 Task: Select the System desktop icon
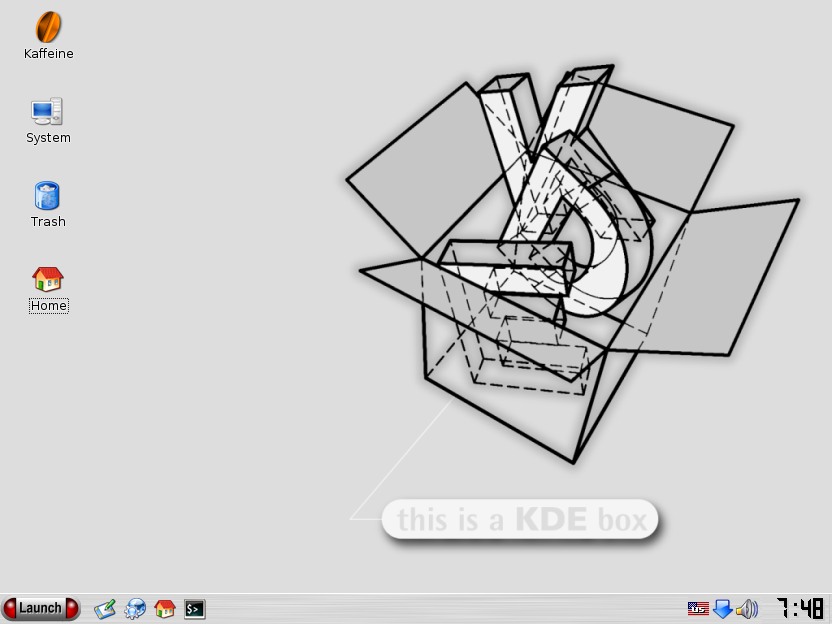coord(47,111)
